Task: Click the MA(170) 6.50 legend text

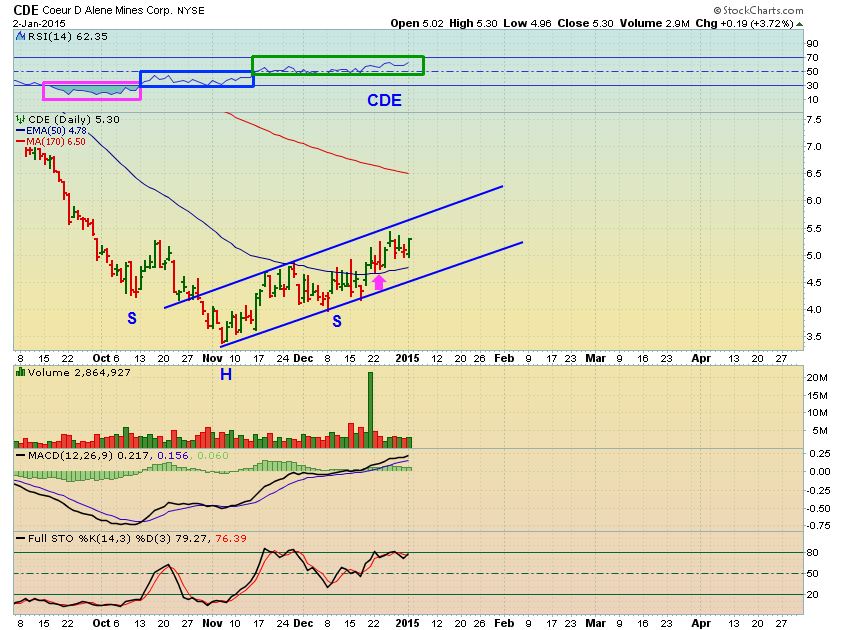Action: click(56, 142)
